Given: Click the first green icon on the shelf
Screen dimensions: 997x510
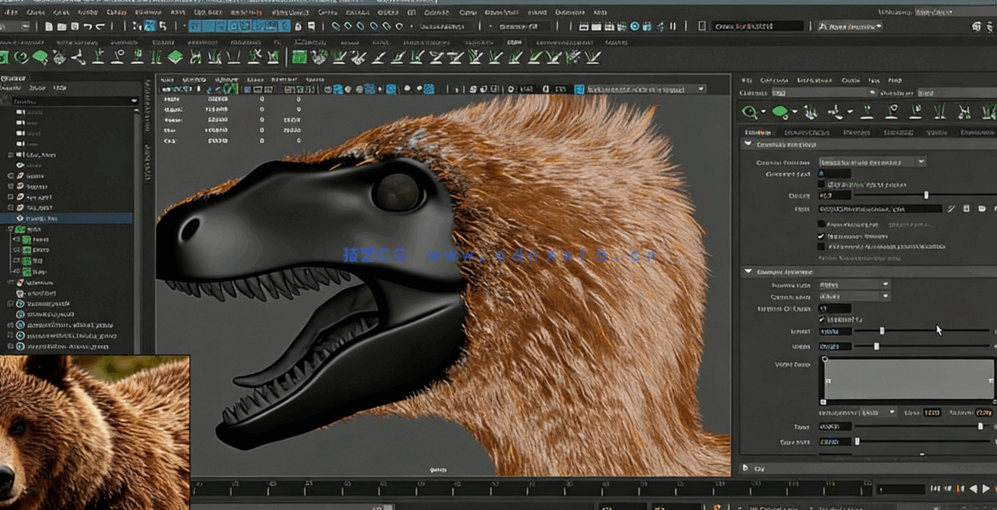Looking at the screenshot, I should (5, 57).
